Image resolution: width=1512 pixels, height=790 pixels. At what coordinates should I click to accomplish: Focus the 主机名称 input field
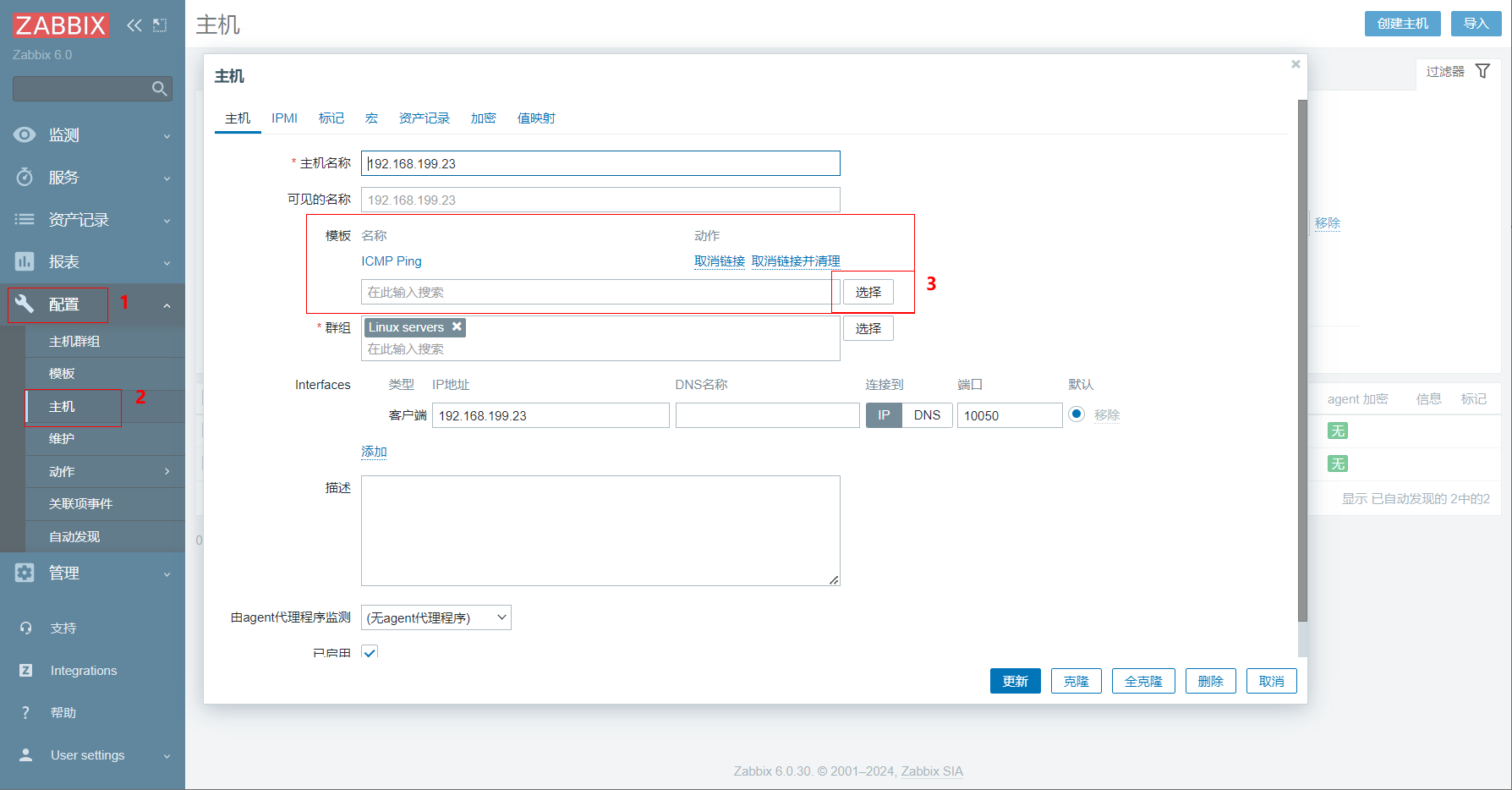600,163
